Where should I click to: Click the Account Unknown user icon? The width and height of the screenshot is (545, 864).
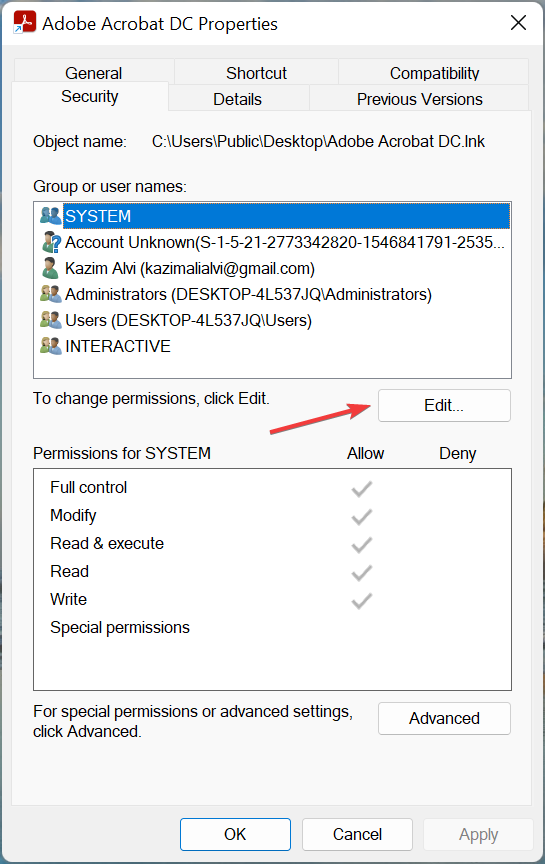[51, 242]
